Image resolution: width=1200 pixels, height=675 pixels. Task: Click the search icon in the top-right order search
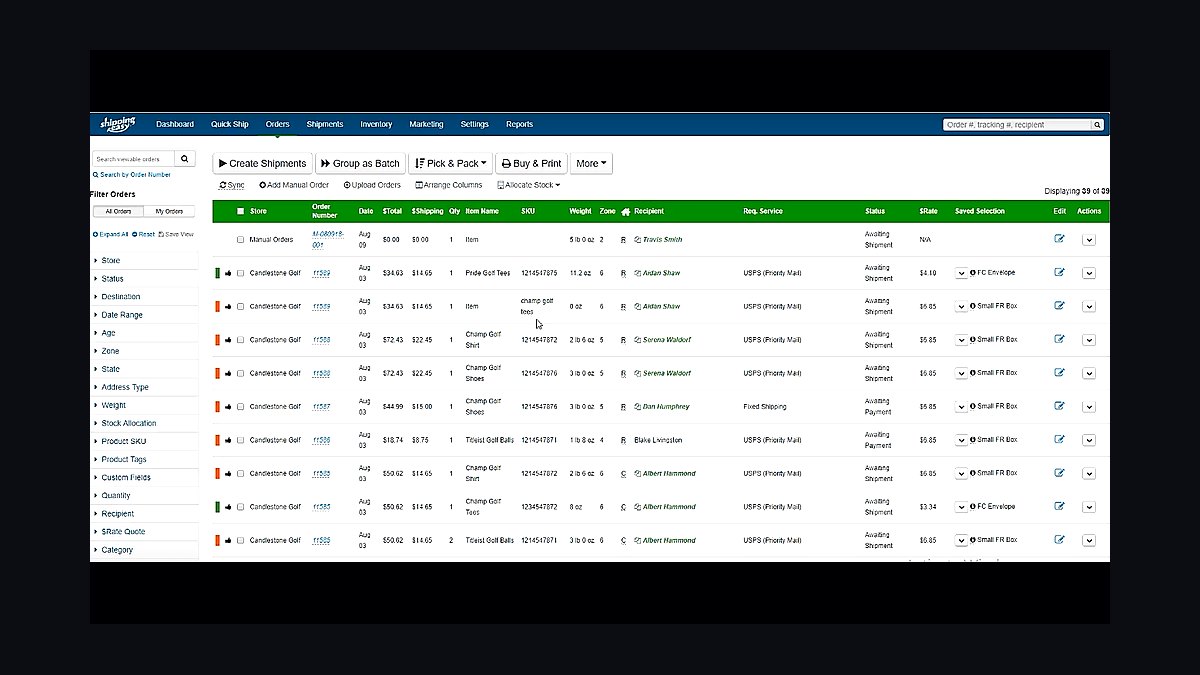click(1097, 125)
